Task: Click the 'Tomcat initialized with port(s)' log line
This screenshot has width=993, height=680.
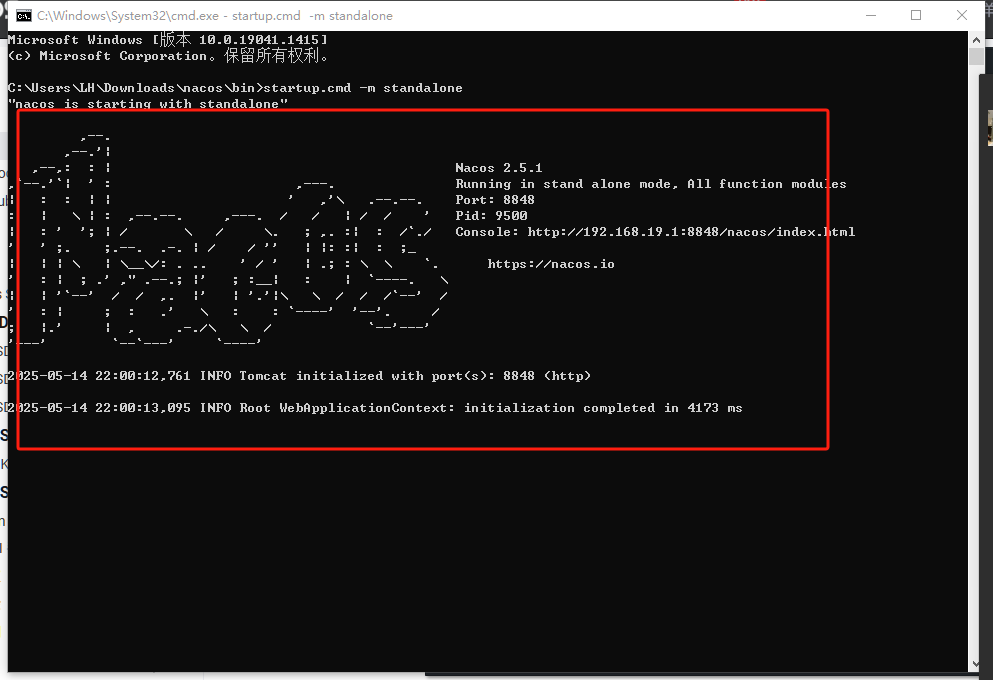Action: pyautogui.click(x=299, y=375)
